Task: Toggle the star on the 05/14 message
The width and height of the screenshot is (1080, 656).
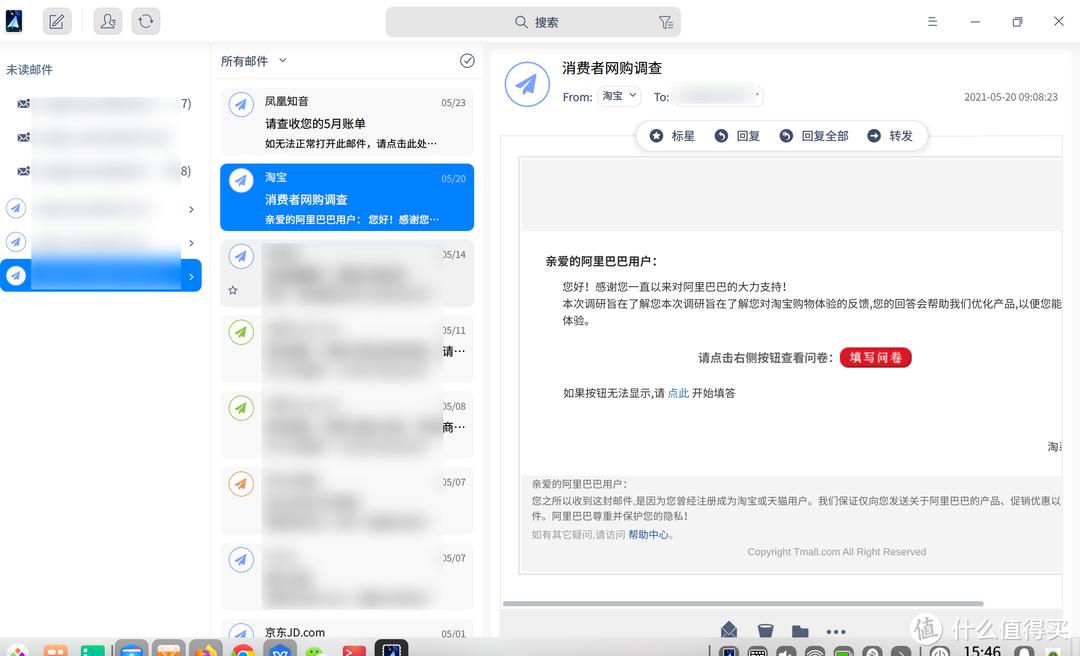Action: (231, 289)
